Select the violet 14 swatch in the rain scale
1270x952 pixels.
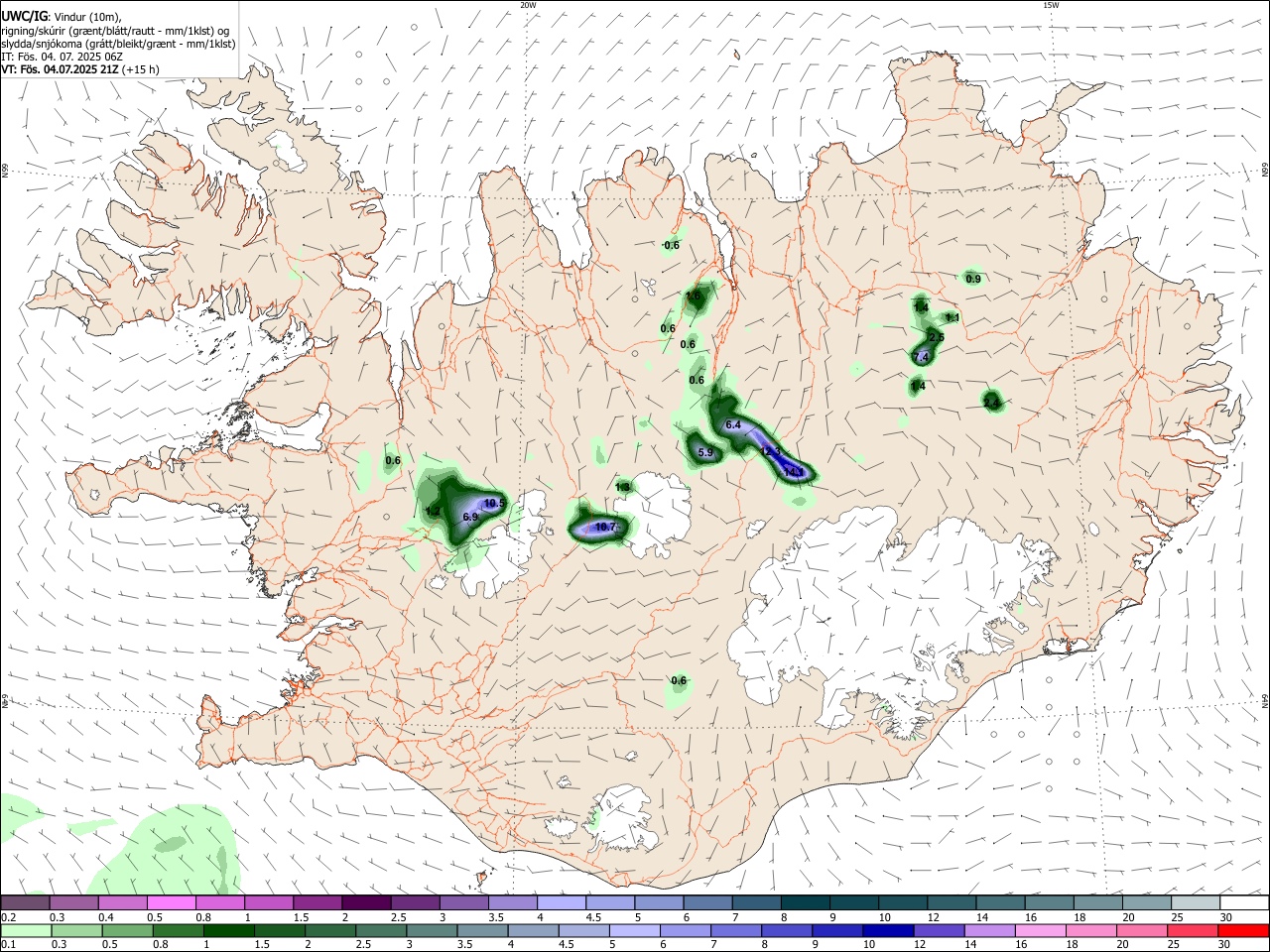[x=989, y=931]
